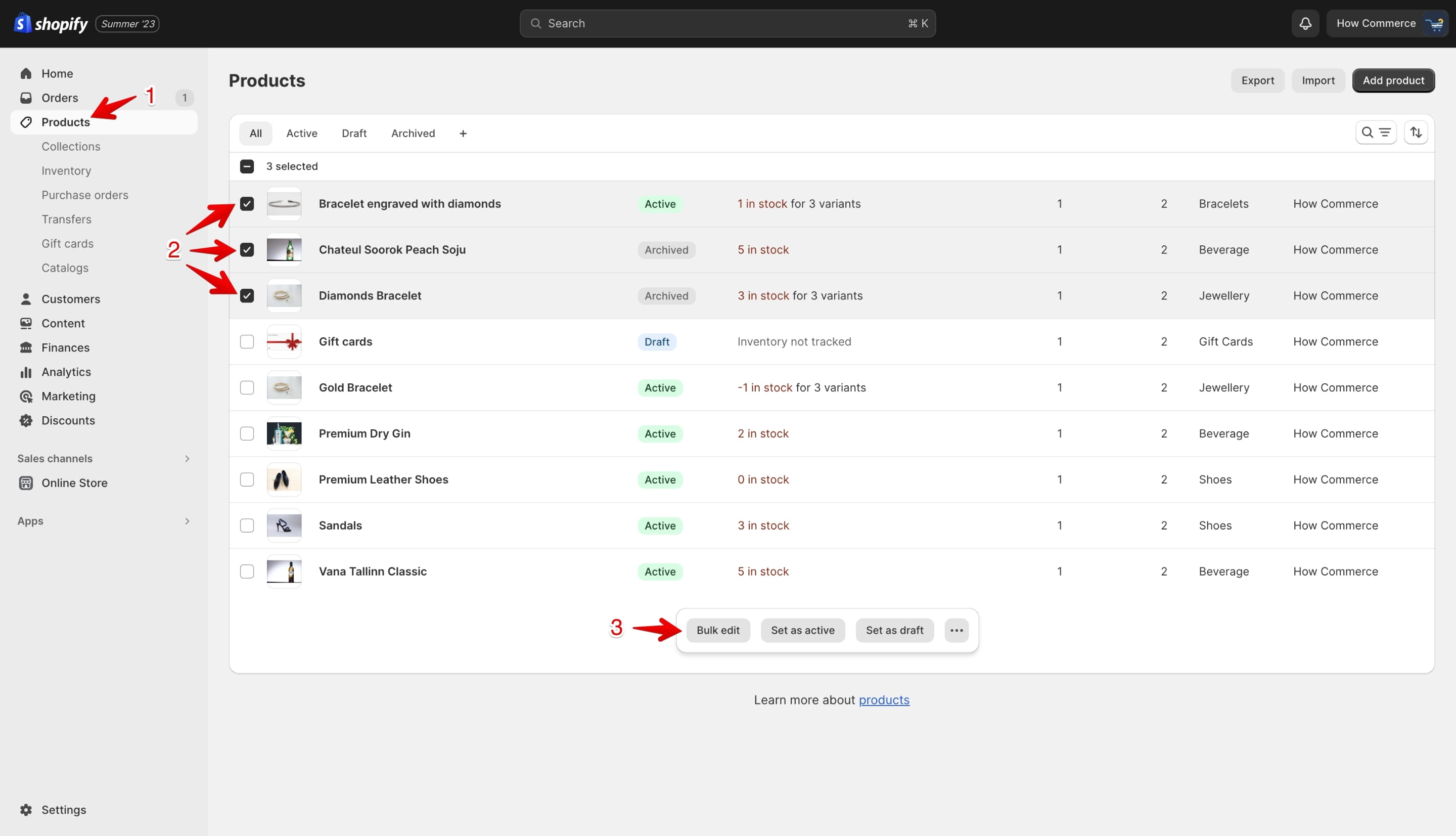1456x836 pixels.
Task: Open Transfers in sidebar
Action: click(x=67, y=219)
